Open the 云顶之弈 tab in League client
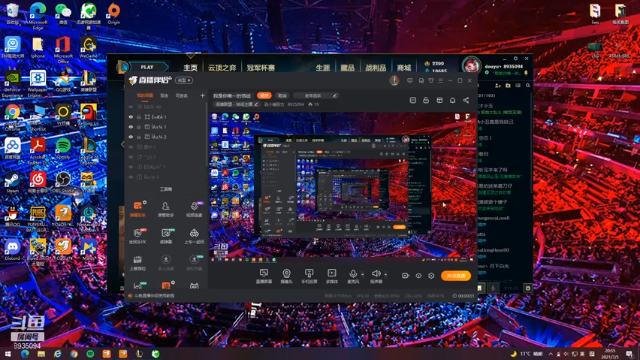 pos(222,67)
